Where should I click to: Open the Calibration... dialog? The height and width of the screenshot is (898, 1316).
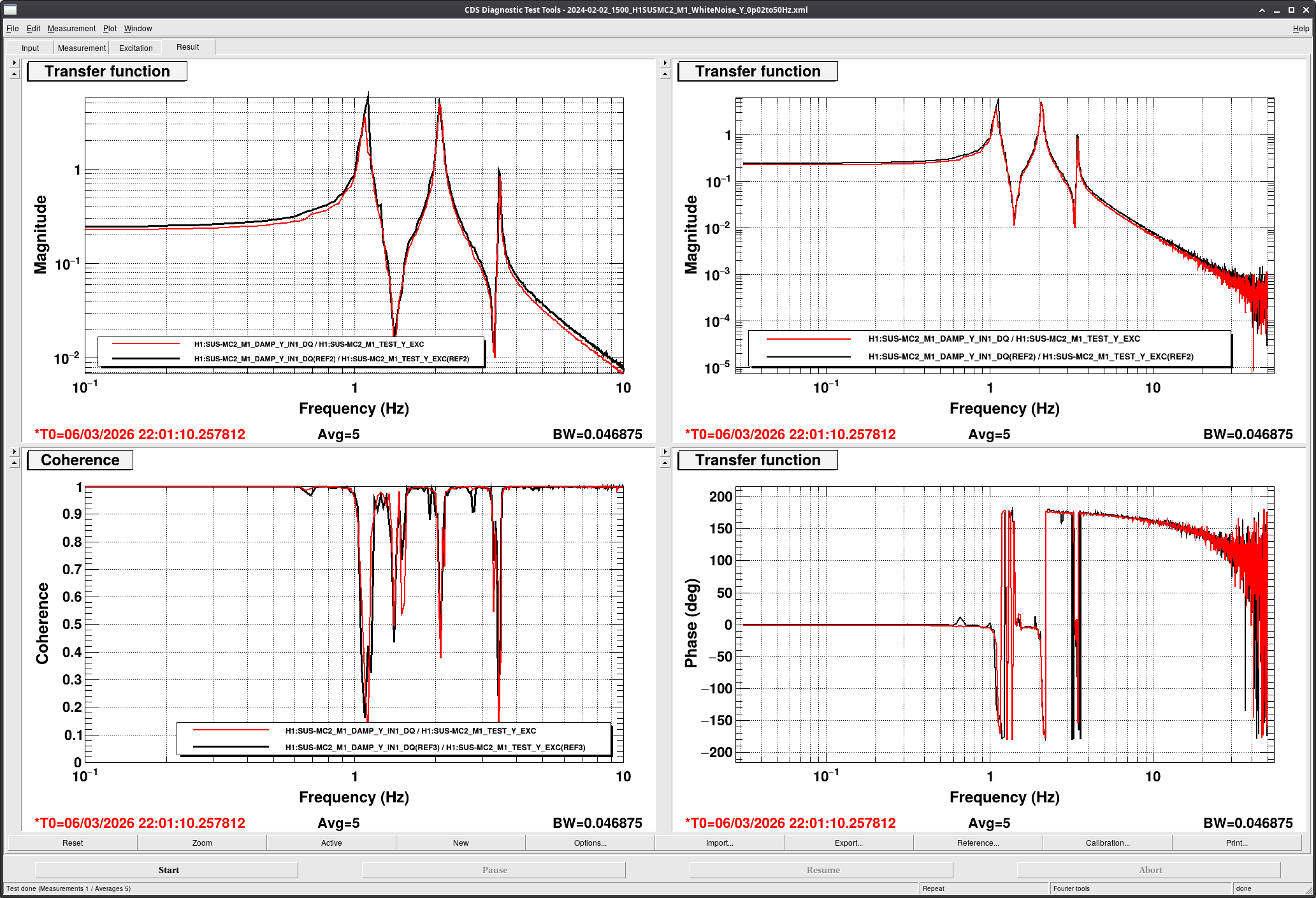[x=1108, y=843]
